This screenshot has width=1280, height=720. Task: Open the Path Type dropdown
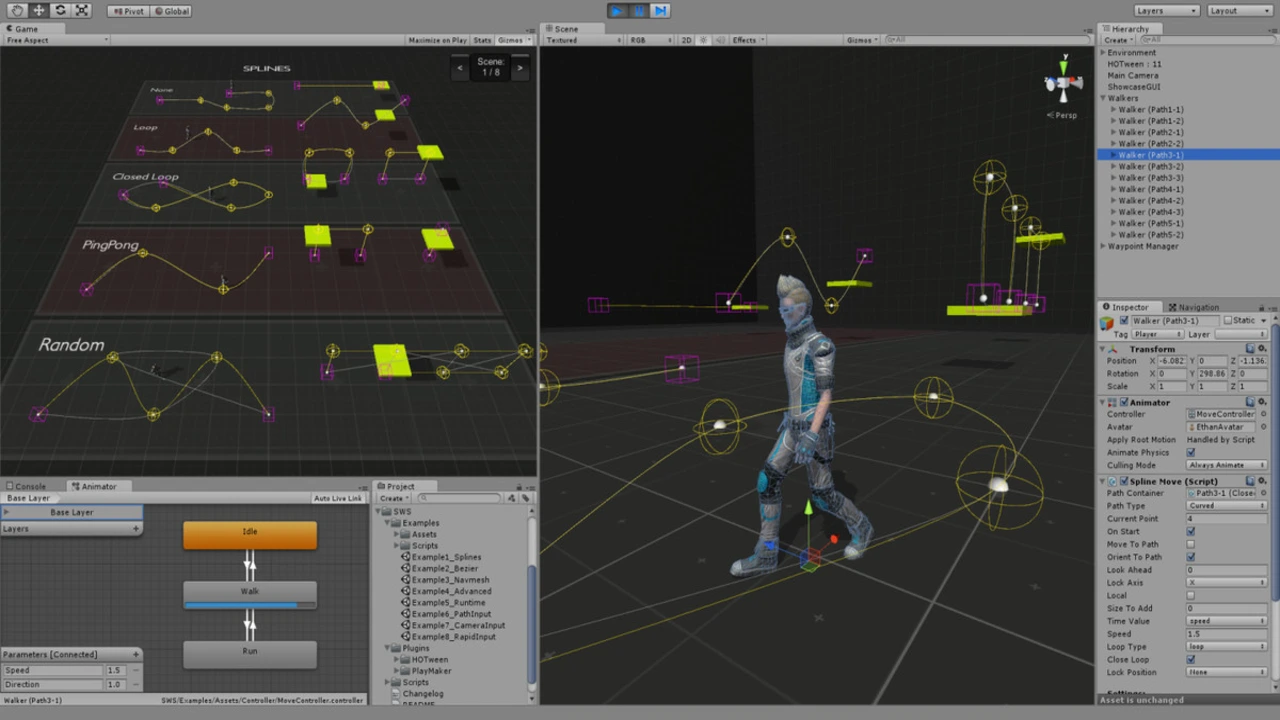(1226, 506)
